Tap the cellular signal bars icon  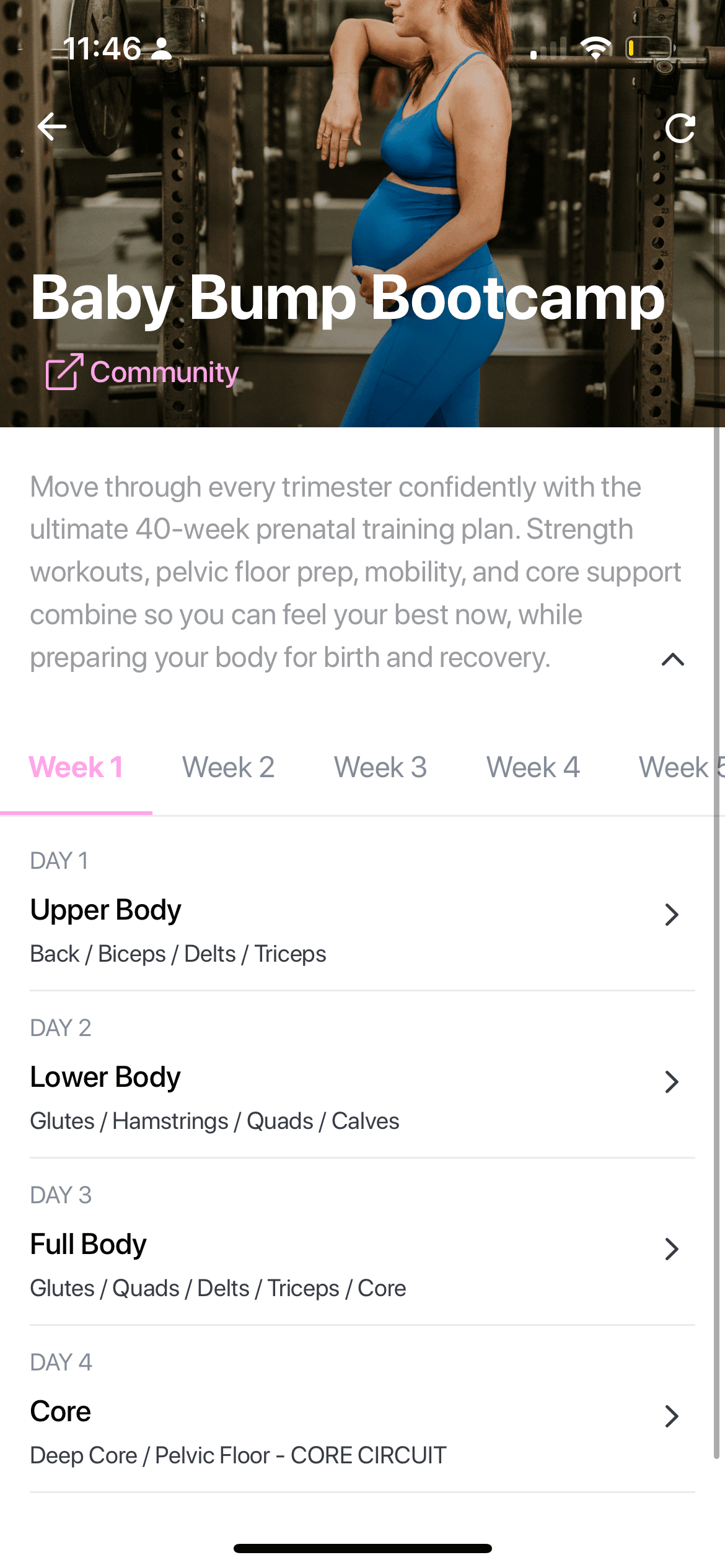click(548, 49)
